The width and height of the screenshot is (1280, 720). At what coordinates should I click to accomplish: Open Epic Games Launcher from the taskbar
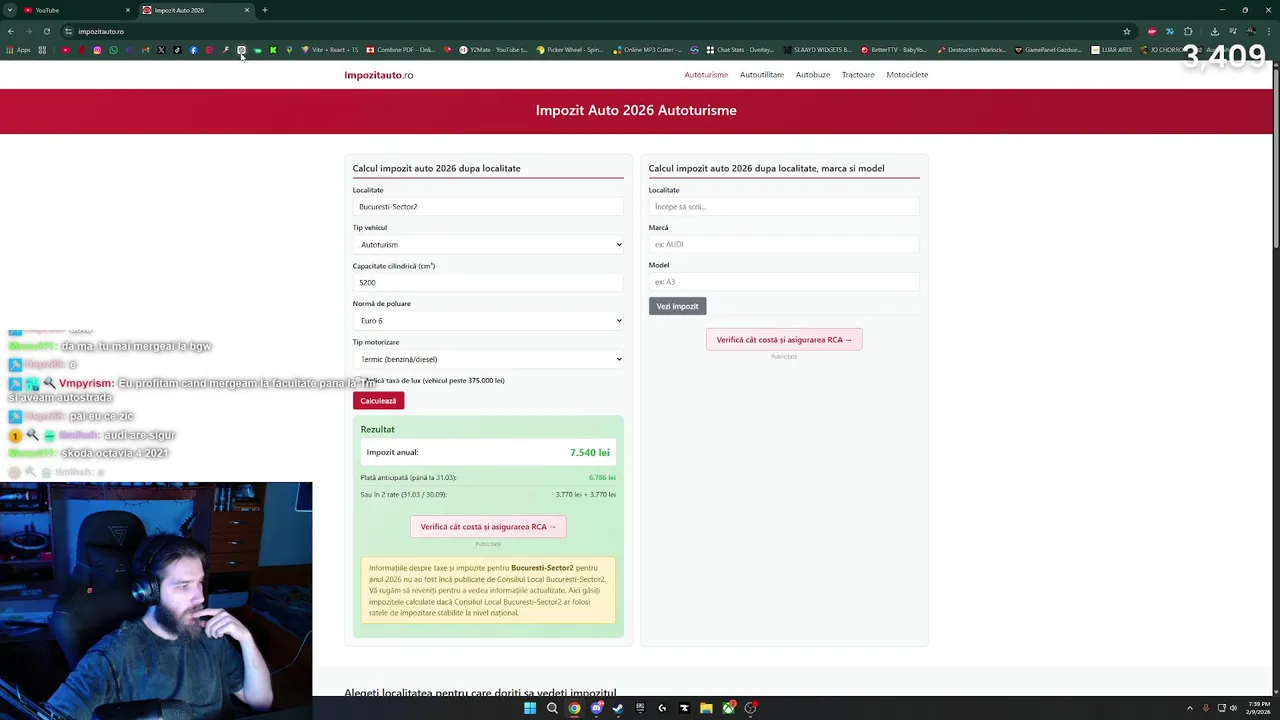pos(640,708)
